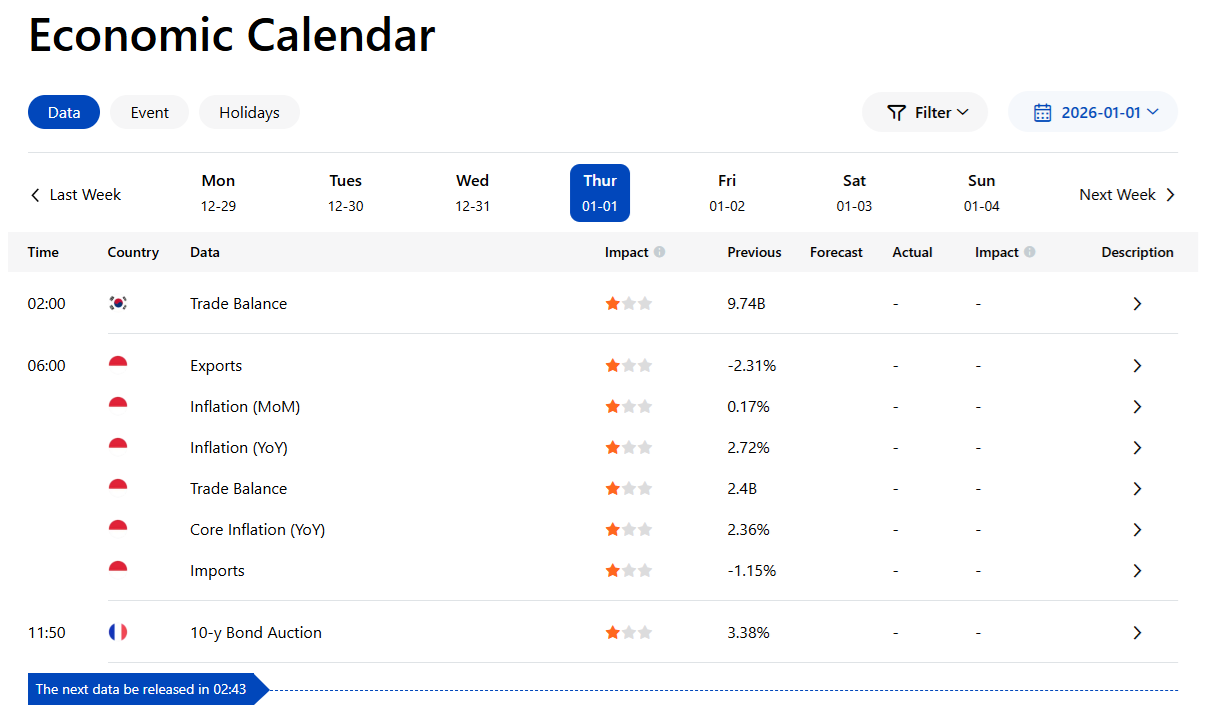Click the Description column header
Image resolution: width=1209 pixels, height=719 pixels.
pyautogui.click(x=1137, y=252)
